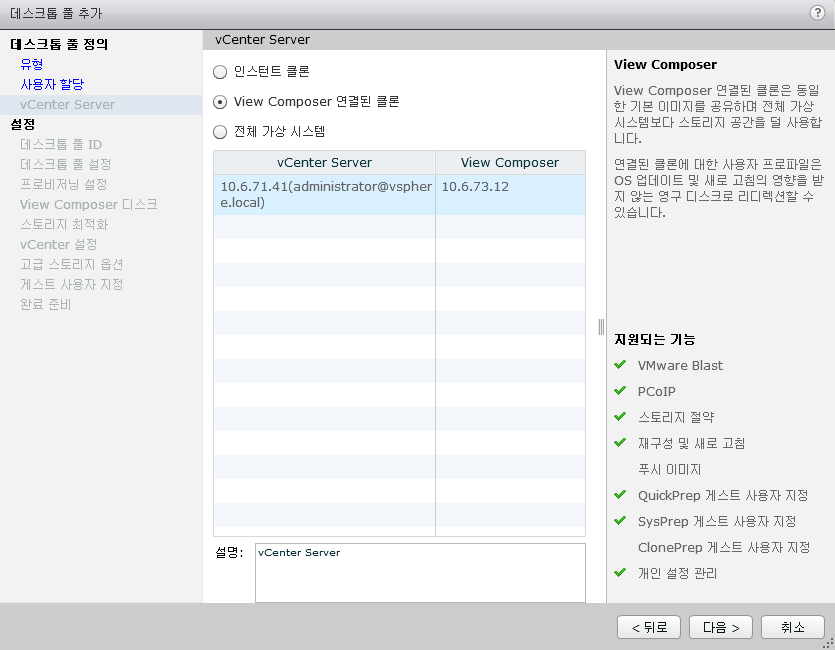Select View Composer 연결된 클론 radio button

220,102
